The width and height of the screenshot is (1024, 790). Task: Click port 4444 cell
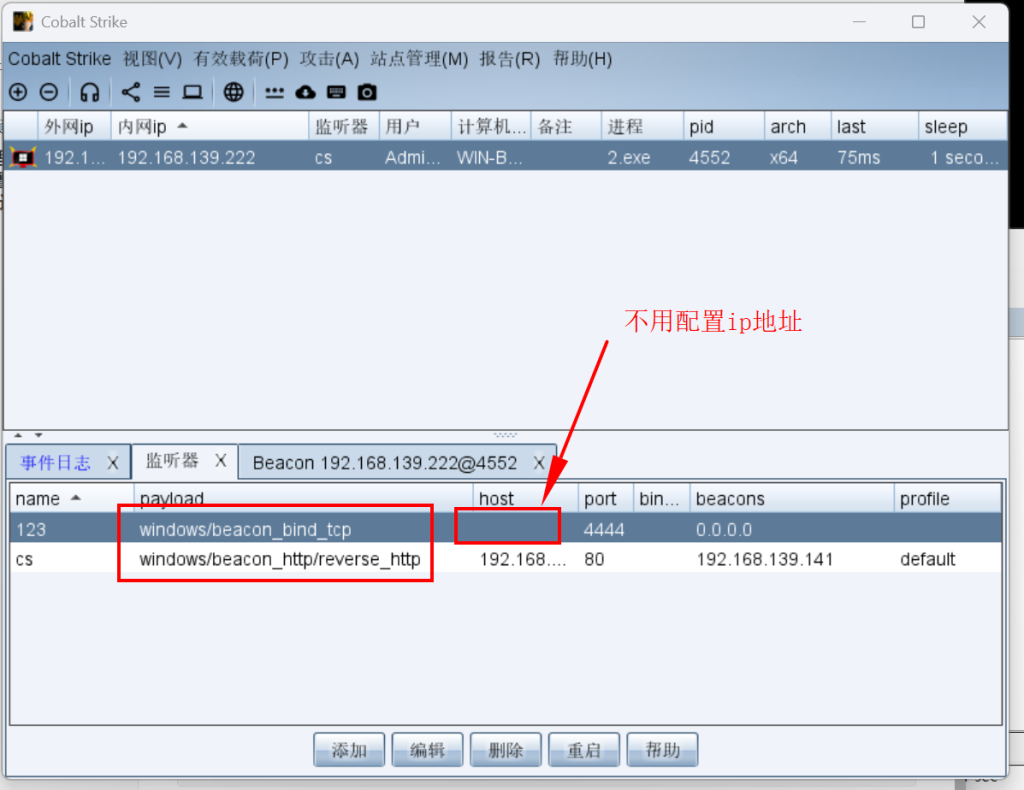tap(604, 529)
